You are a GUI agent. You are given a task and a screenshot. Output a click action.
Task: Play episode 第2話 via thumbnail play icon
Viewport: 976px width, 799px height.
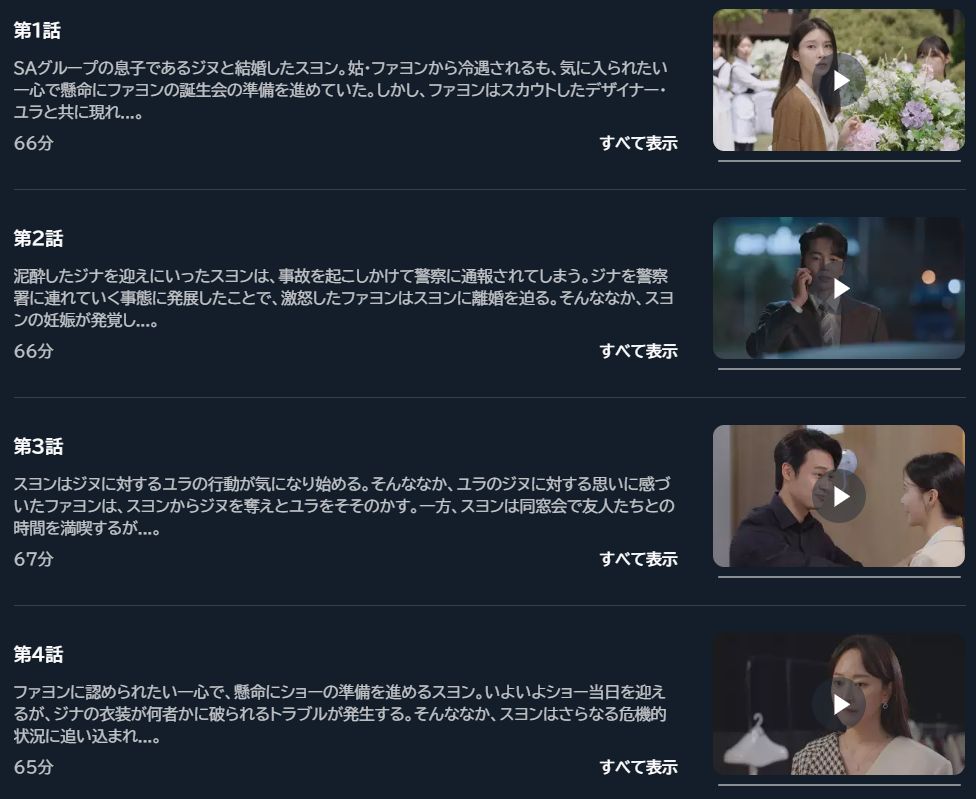pyautogui.click(x=839, y=287)
